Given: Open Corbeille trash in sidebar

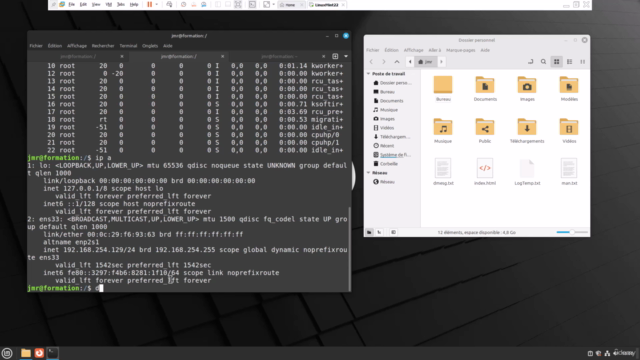Looking at the screenshot, I should (385, 164).
